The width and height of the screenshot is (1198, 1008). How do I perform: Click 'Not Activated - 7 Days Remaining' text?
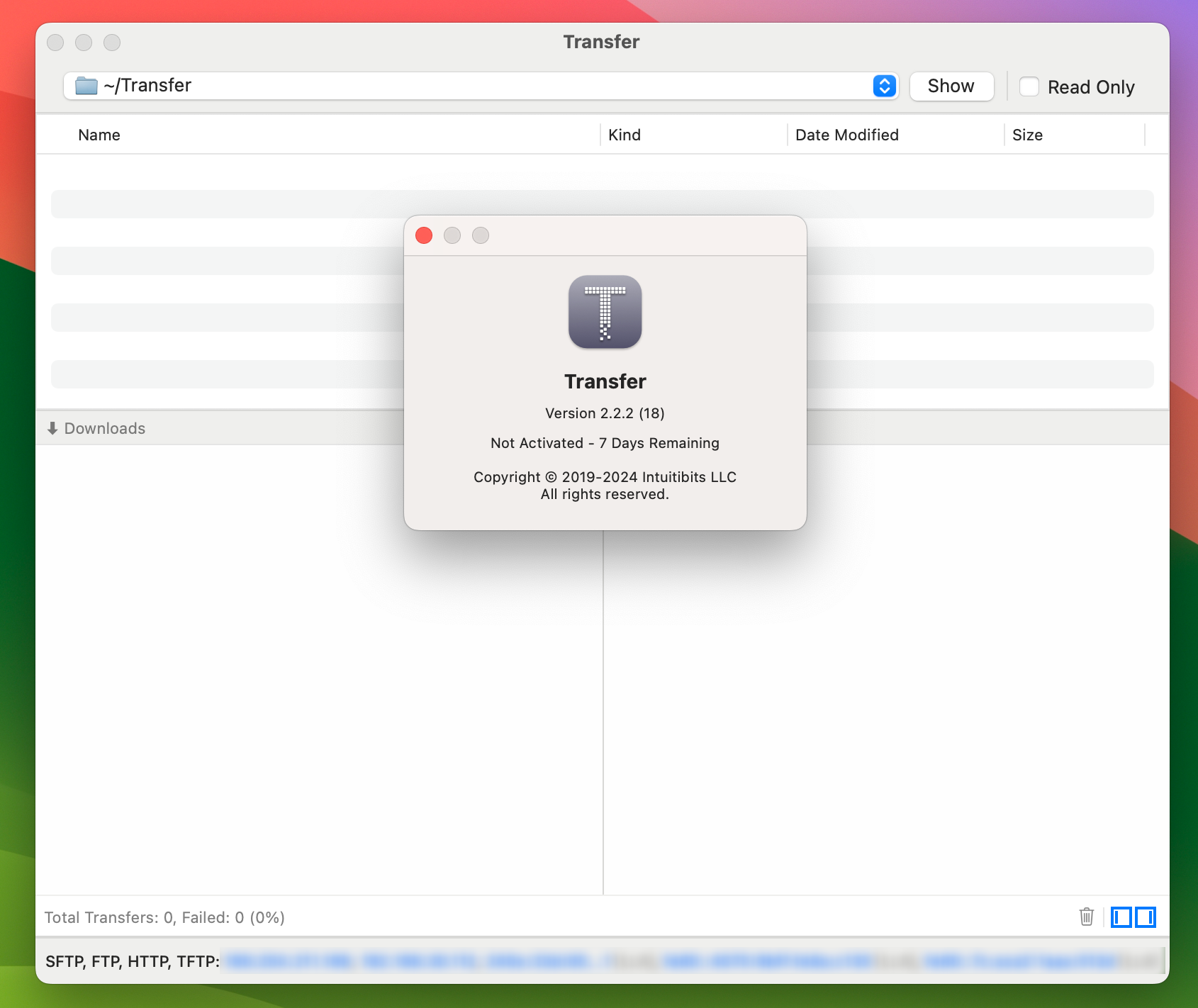coord(605,443)
